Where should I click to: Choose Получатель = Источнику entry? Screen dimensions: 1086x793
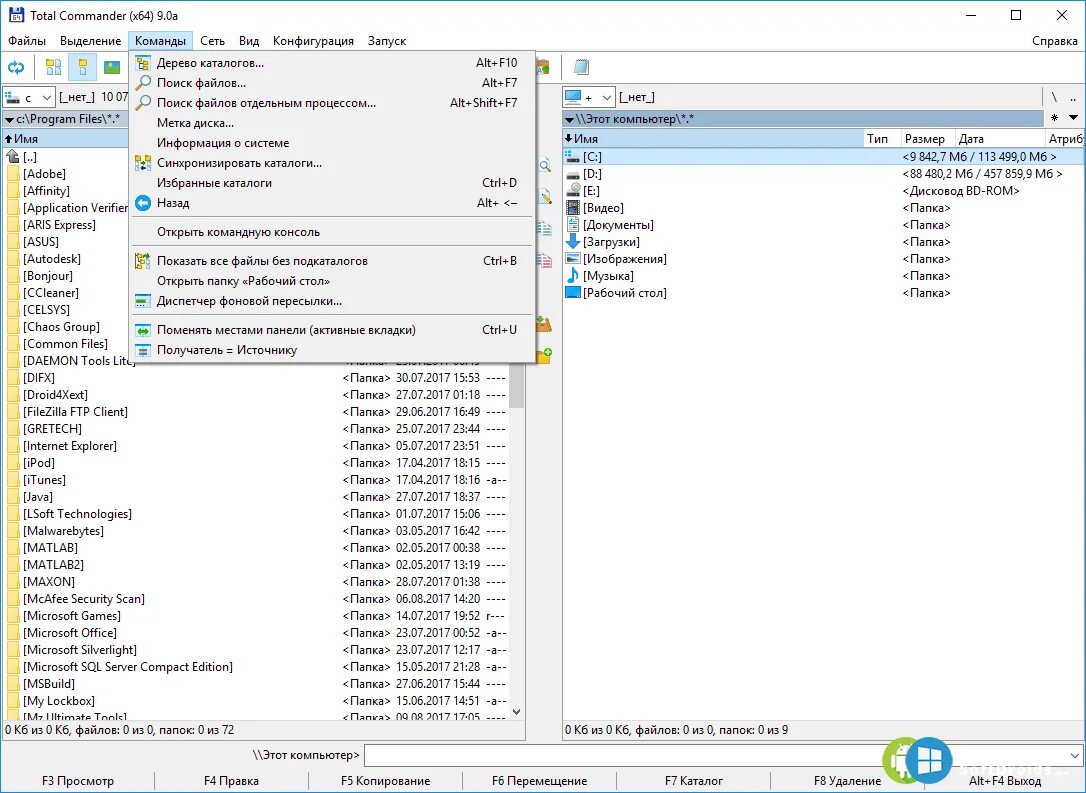[332, 350]
